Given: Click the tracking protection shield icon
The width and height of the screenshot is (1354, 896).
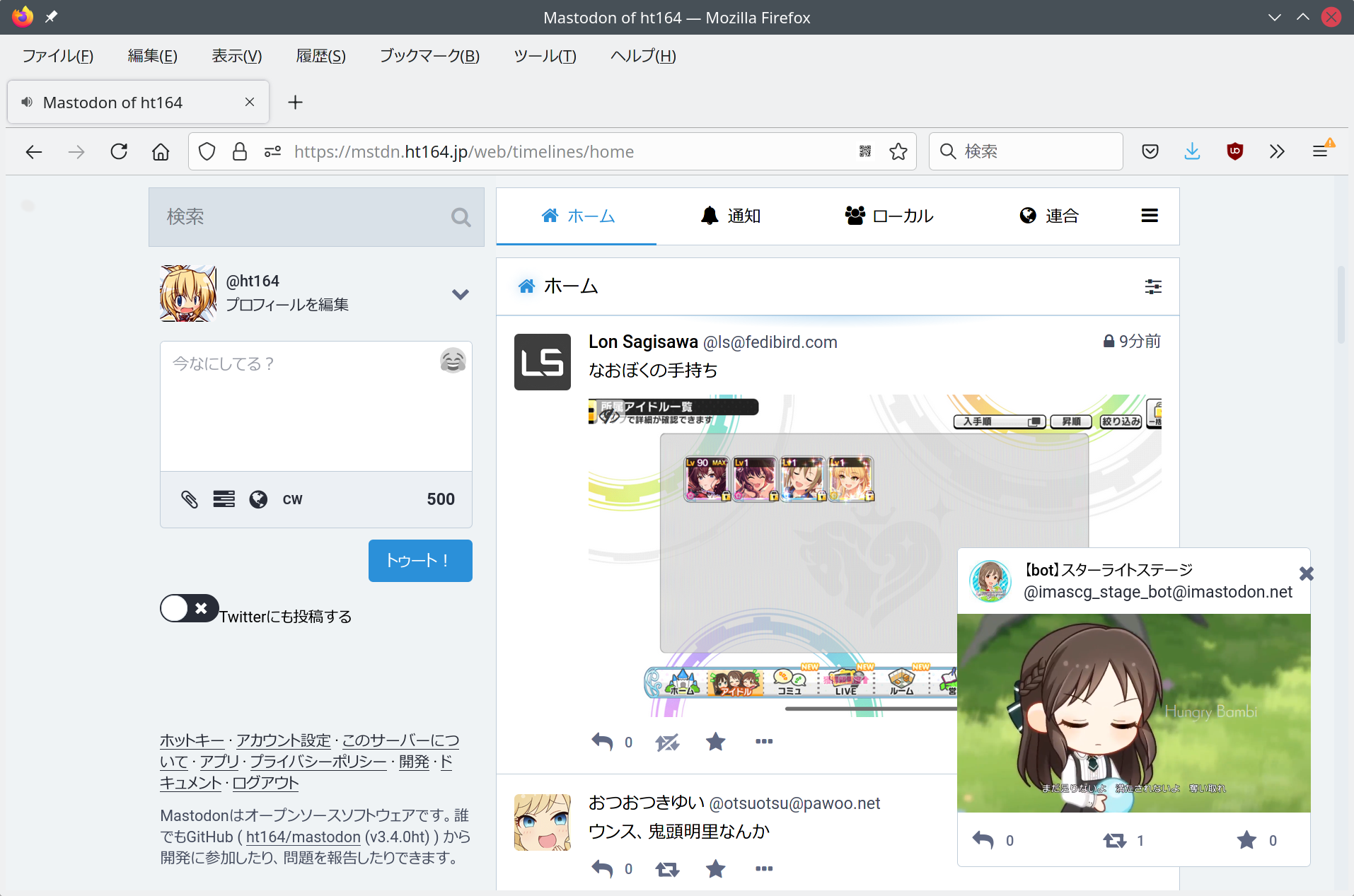Looking at the screenshot, I should (207, 151).
